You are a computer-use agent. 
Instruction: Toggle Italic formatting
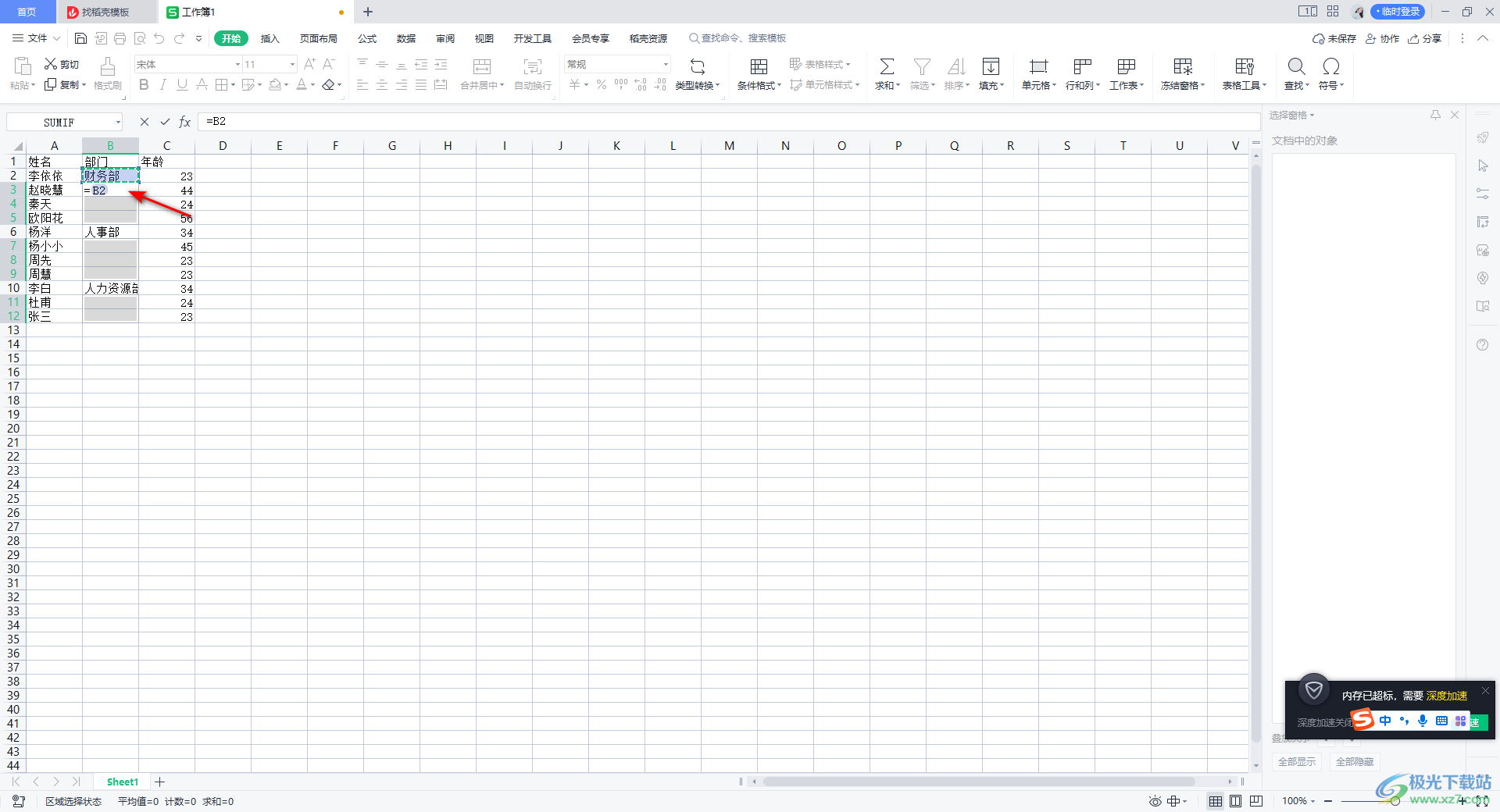[x=162, y=84]
